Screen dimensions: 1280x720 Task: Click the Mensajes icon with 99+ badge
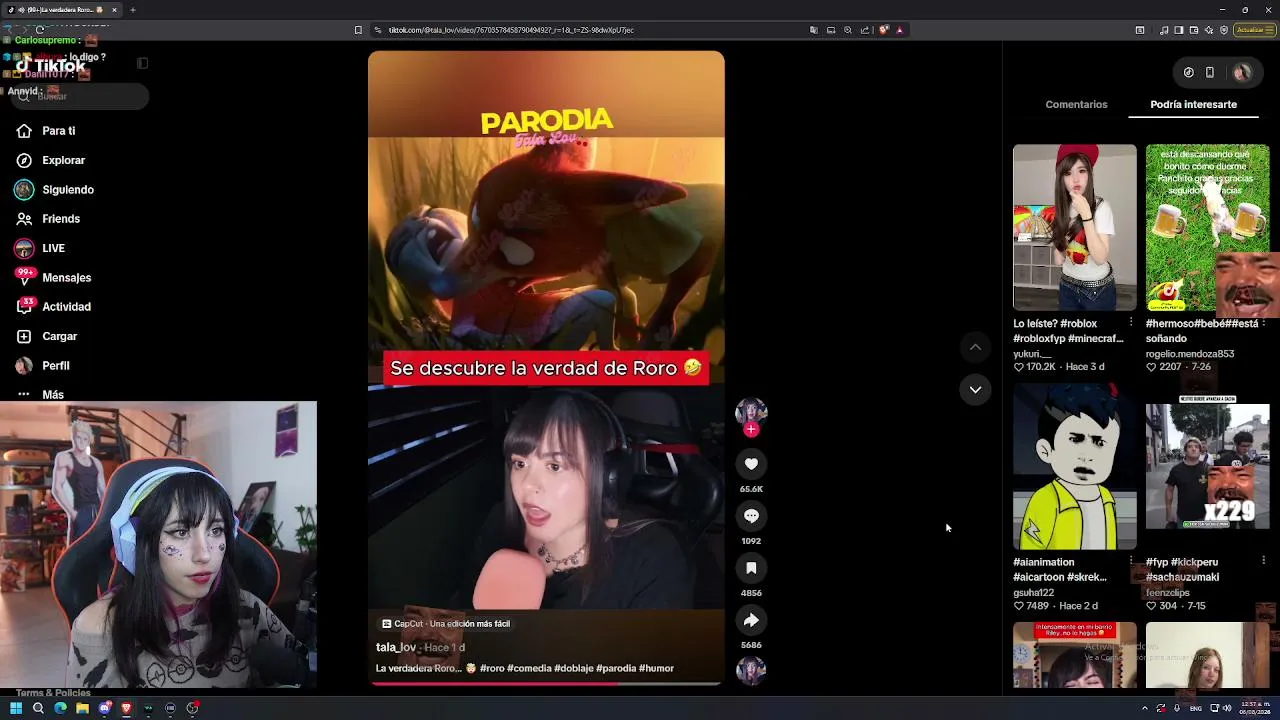pos(24,277)
